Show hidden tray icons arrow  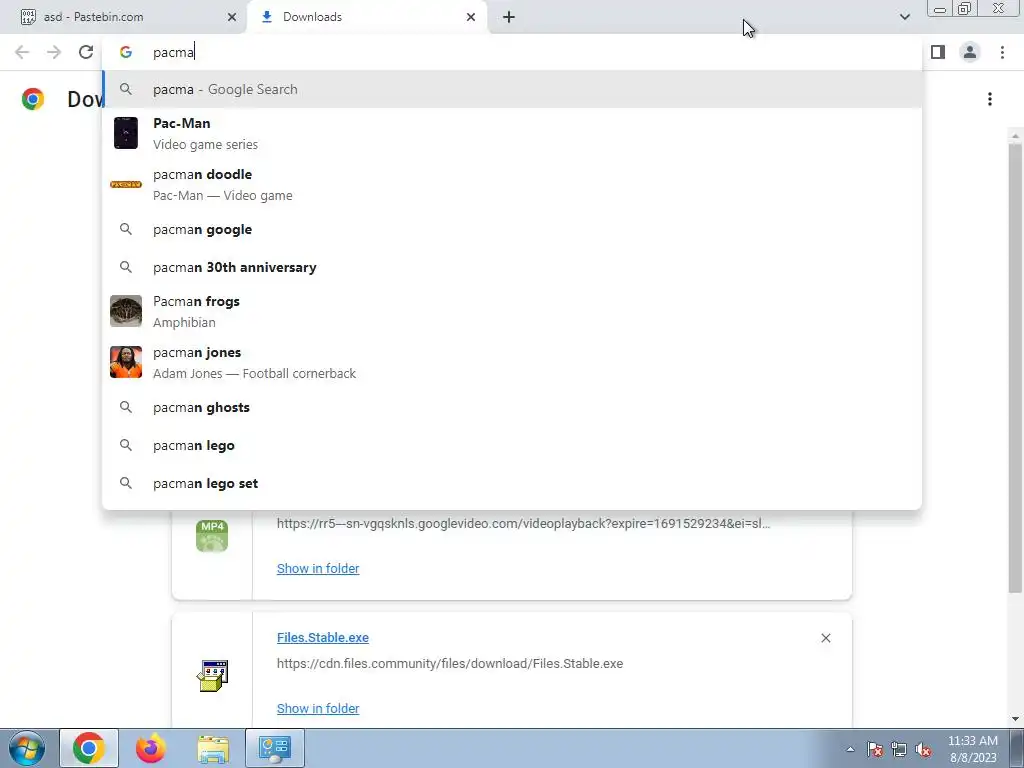pos(850,750)
